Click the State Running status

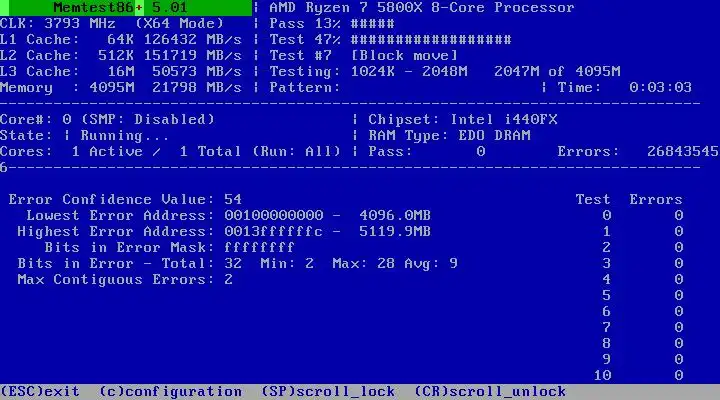pos(84,135)
